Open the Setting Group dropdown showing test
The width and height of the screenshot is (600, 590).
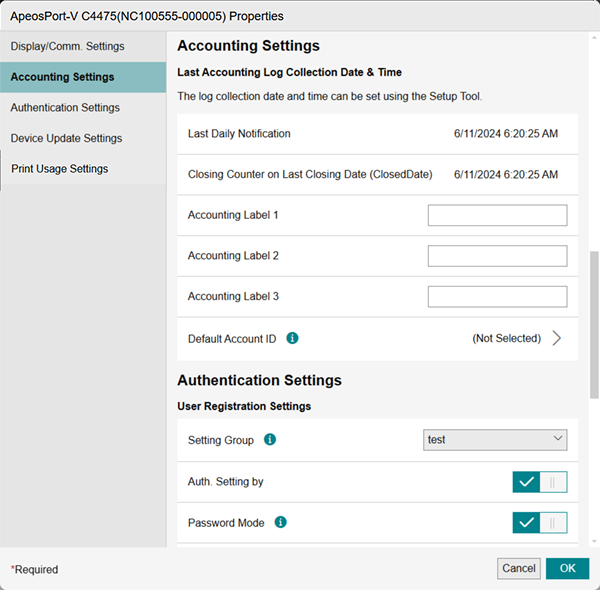495,440
